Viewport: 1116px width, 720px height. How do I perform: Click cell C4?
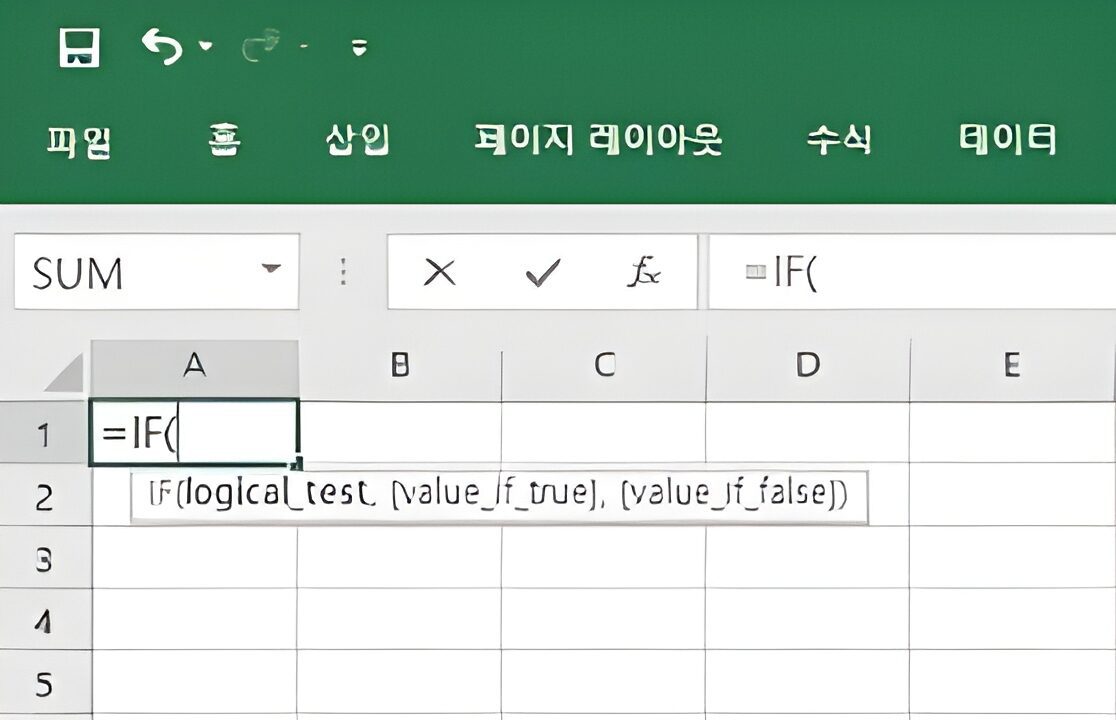[604, 619]
